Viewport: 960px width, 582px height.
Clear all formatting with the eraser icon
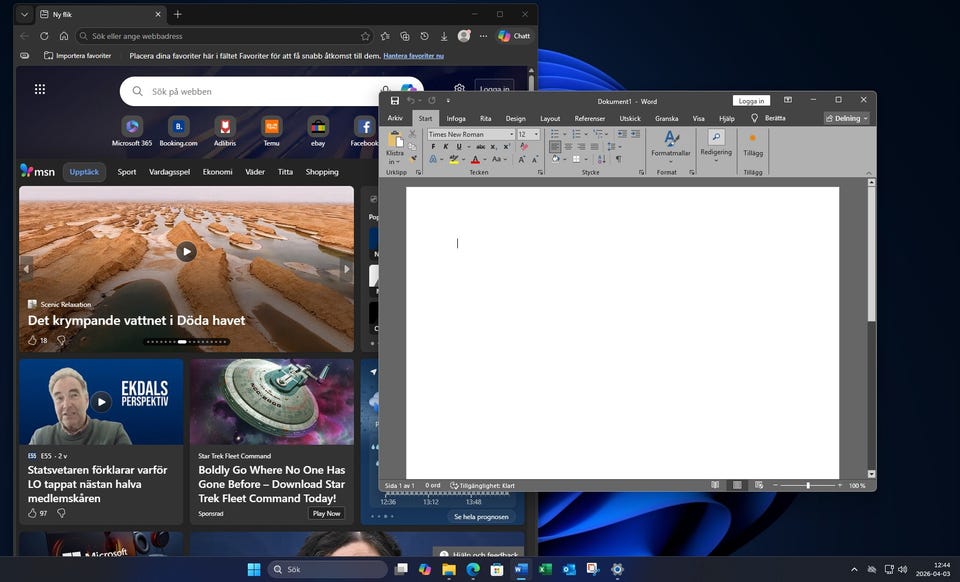point(523,147)
